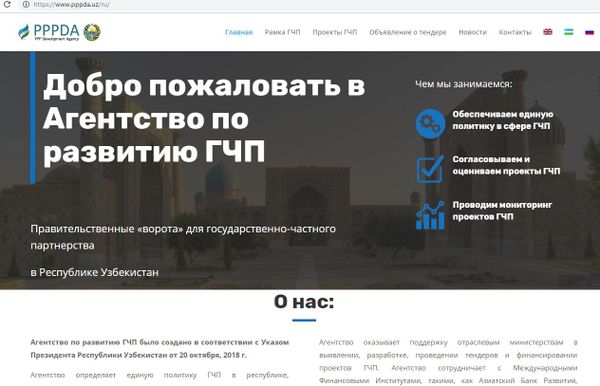Image resolution: width=600 pixels, height=386 pixels.
Task: Click the paragraph starting Агентство определяет единую политику
Action: click(x=160, y=375)
